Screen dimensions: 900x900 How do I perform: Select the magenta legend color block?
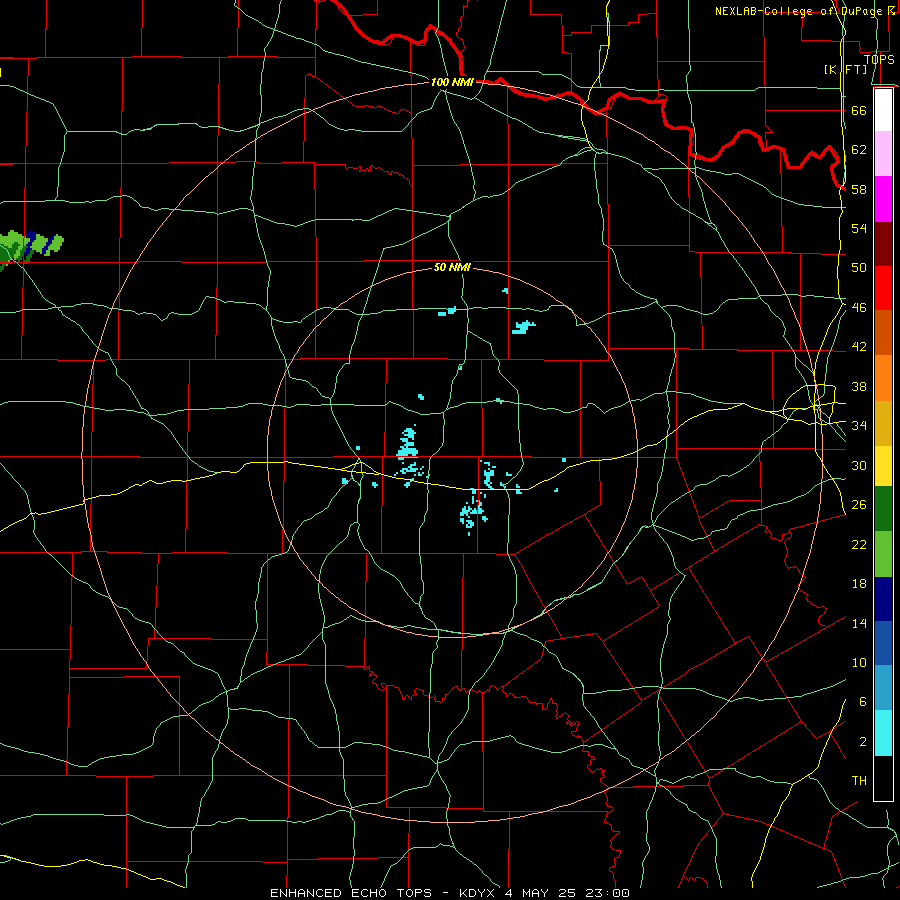point(883,199)
